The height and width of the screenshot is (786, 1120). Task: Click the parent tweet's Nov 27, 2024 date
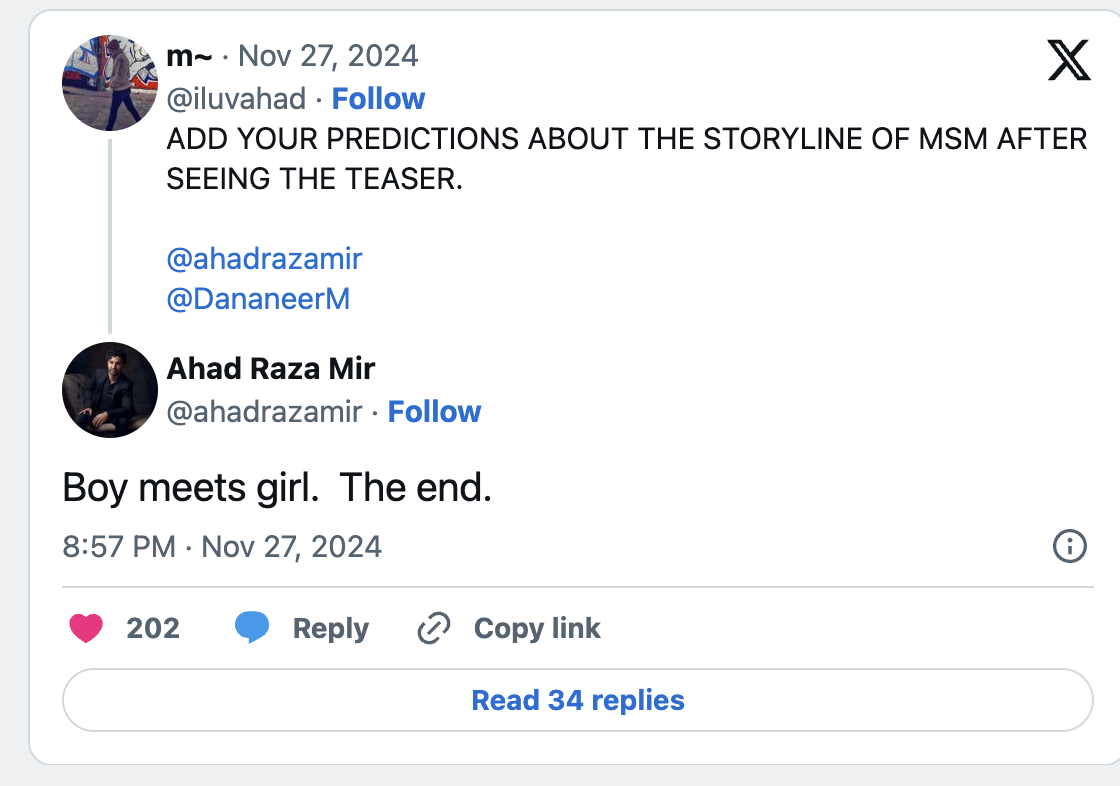coord(328,55)
